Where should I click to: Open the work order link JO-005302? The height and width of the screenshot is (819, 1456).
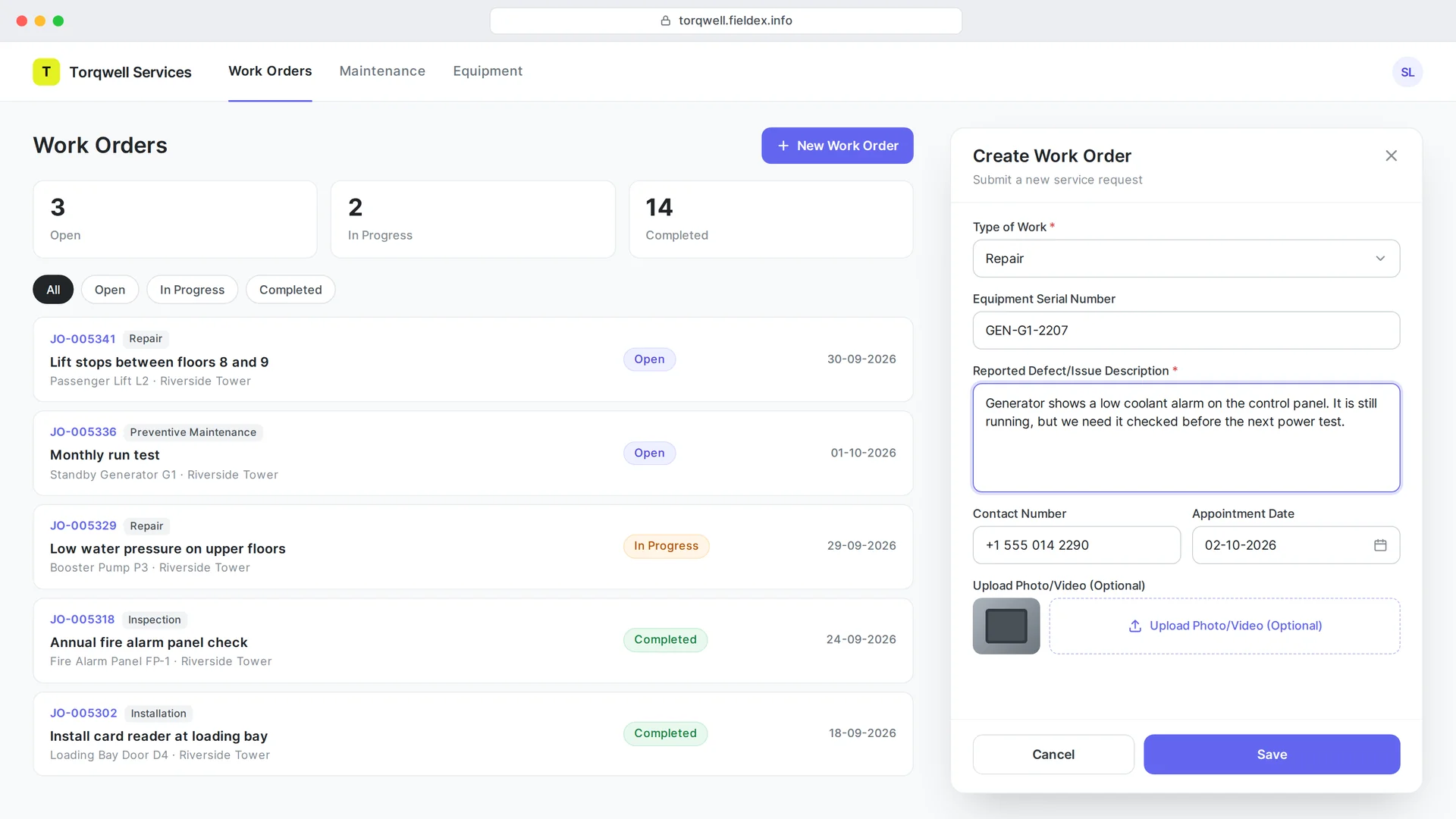tap(83, 713)
